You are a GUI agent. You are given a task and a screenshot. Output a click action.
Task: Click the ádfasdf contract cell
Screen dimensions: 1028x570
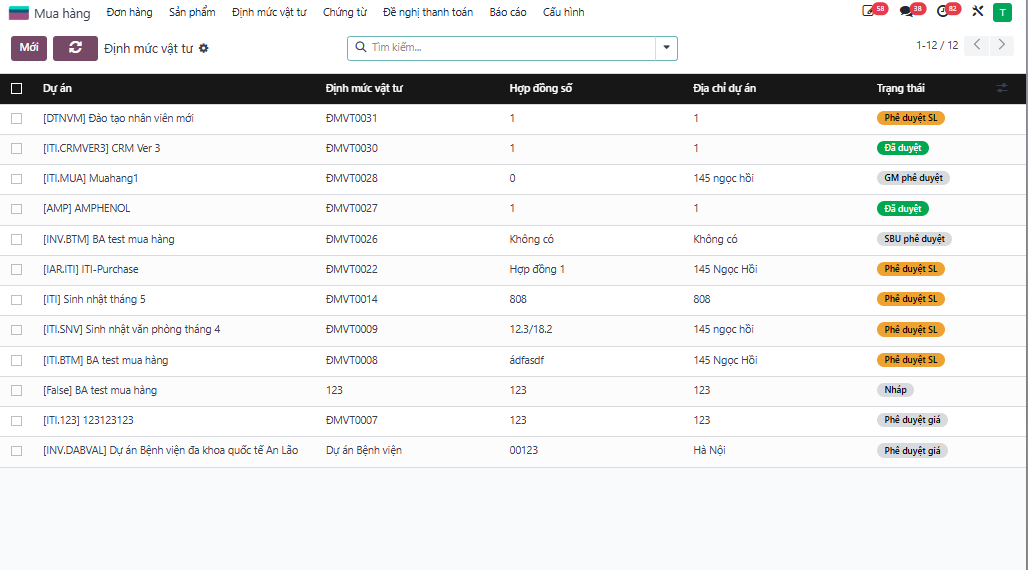[526, 360]
